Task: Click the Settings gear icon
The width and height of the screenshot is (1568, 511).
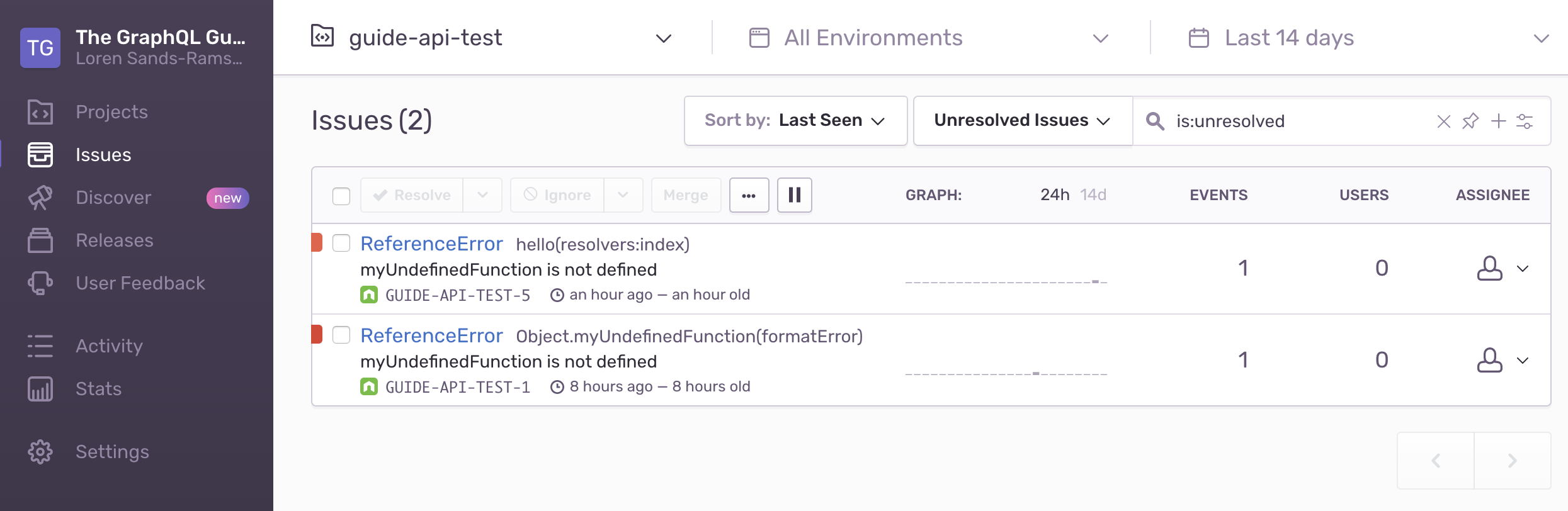Action: pos(40,452)
